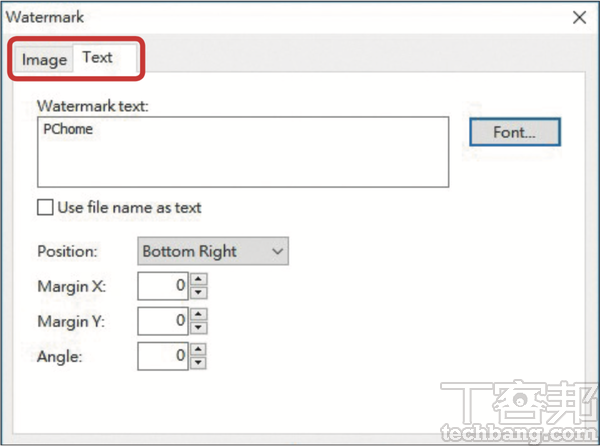Click the 'Watermark text:' label
Image resolution: width=600 pixels, height=446 pixels.
(x=92, y=106)
